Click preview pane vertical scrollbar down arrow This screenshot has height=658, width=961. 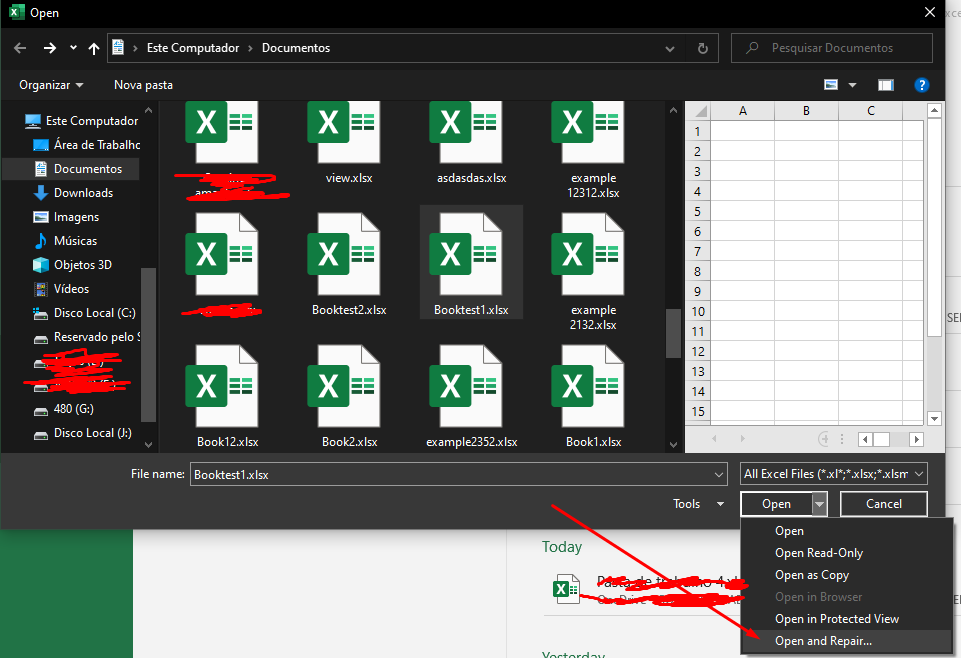[x=934, y=419]
